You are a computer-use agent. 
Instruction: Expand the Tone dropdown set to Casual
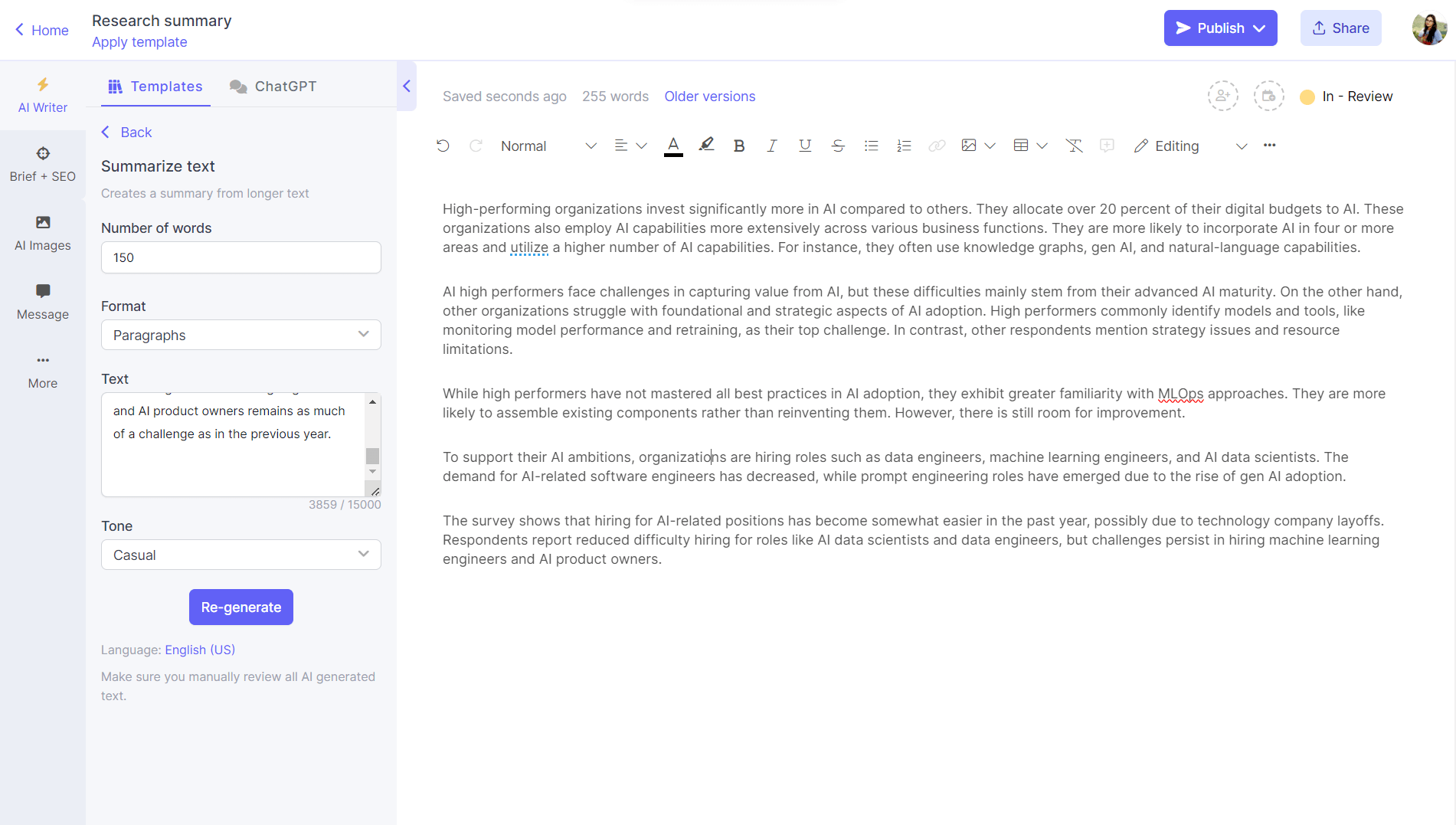(x=240, y=555)
